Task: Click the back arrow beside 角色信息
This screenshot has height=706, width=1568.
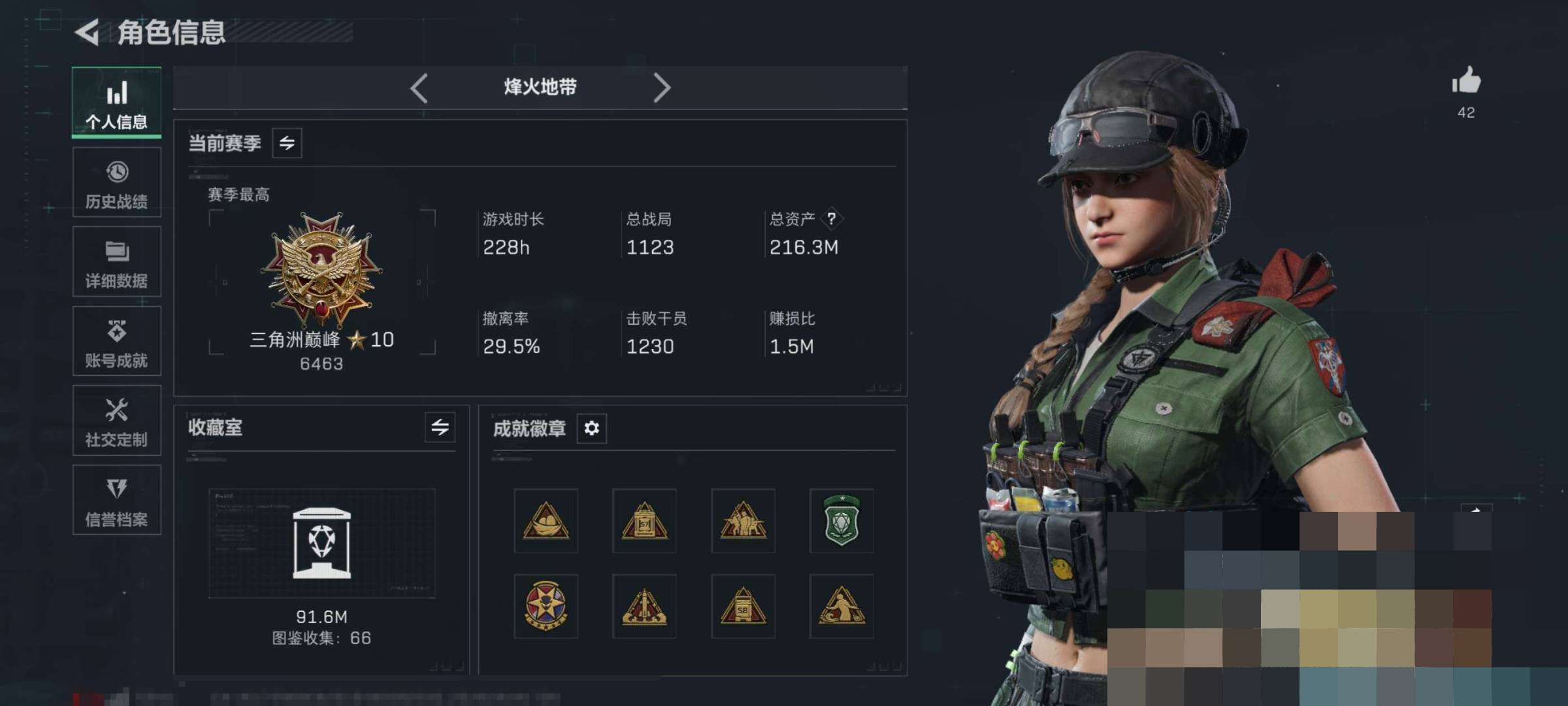Action: (x=87, y=32)
